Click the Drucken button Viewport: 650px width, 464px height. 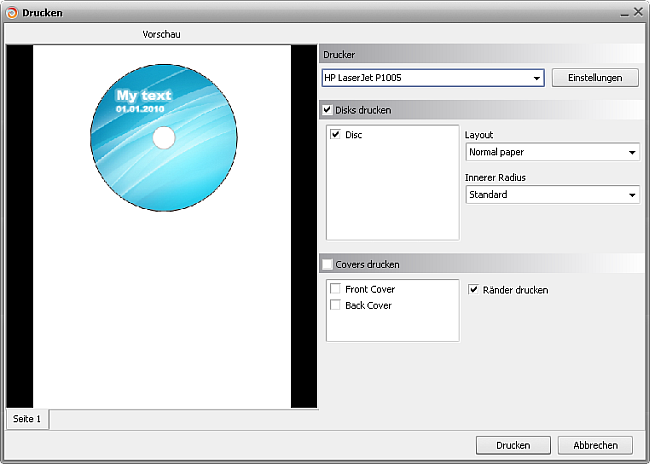(513, 445)
